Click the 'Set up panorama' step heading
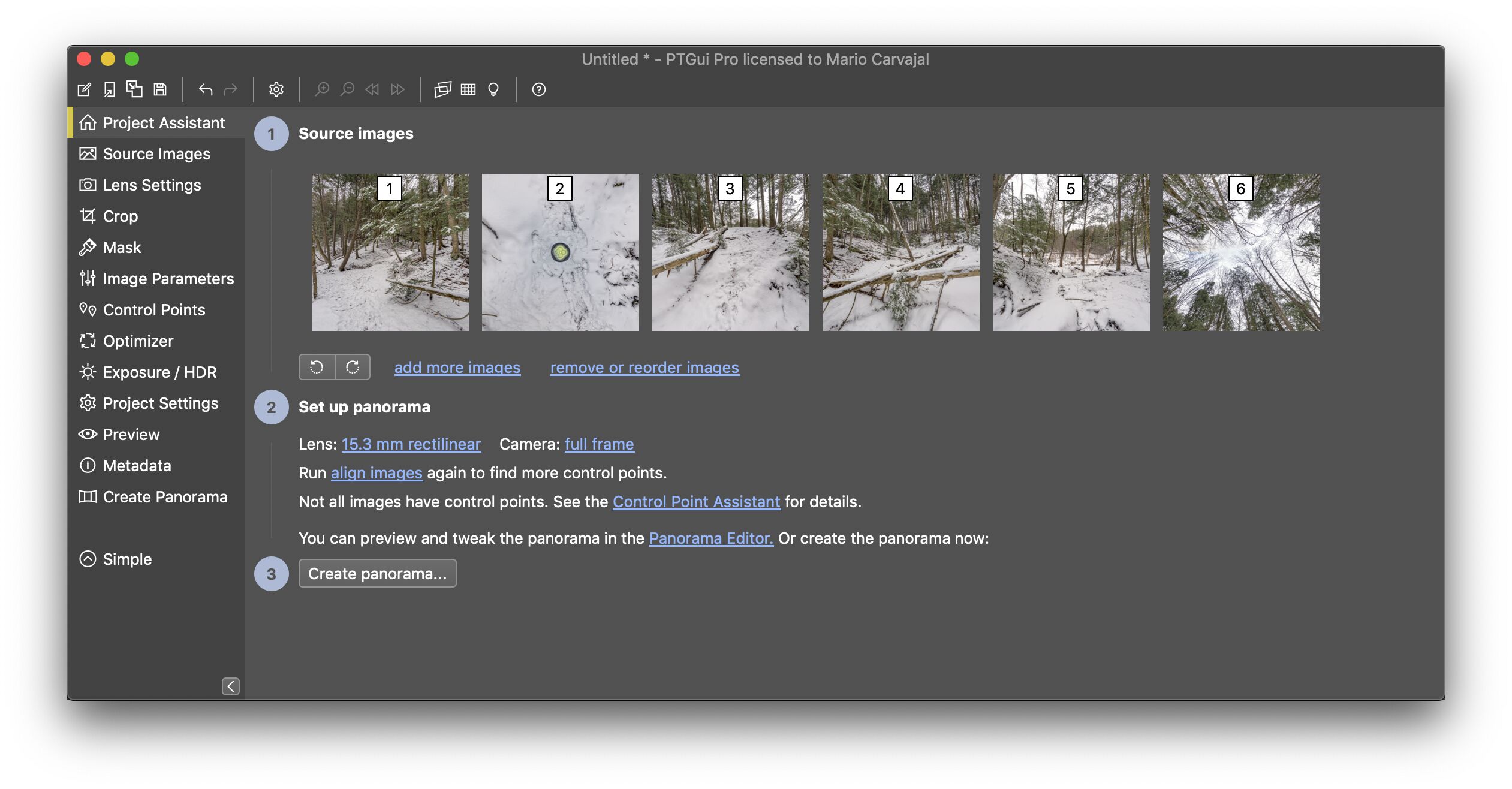The image size is (1512, 789). 365,406
